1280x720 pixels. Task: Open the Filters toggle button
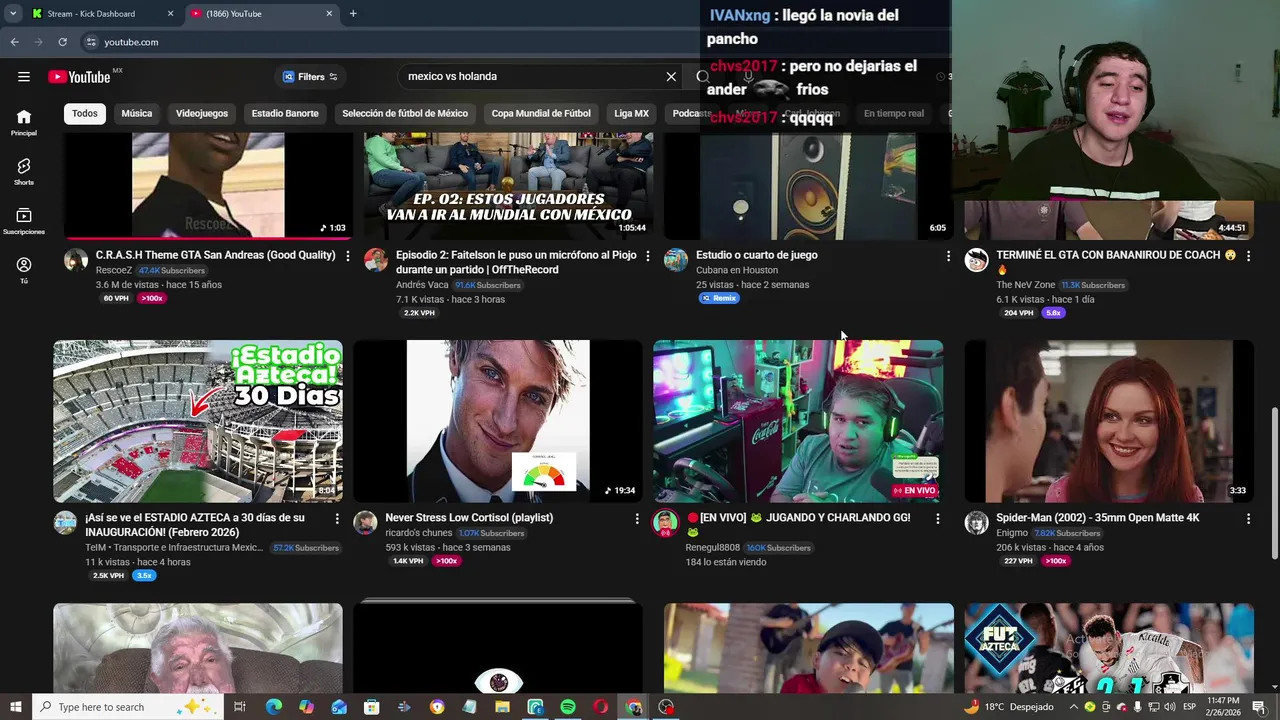pyautogui.click(x=310, y=77)
